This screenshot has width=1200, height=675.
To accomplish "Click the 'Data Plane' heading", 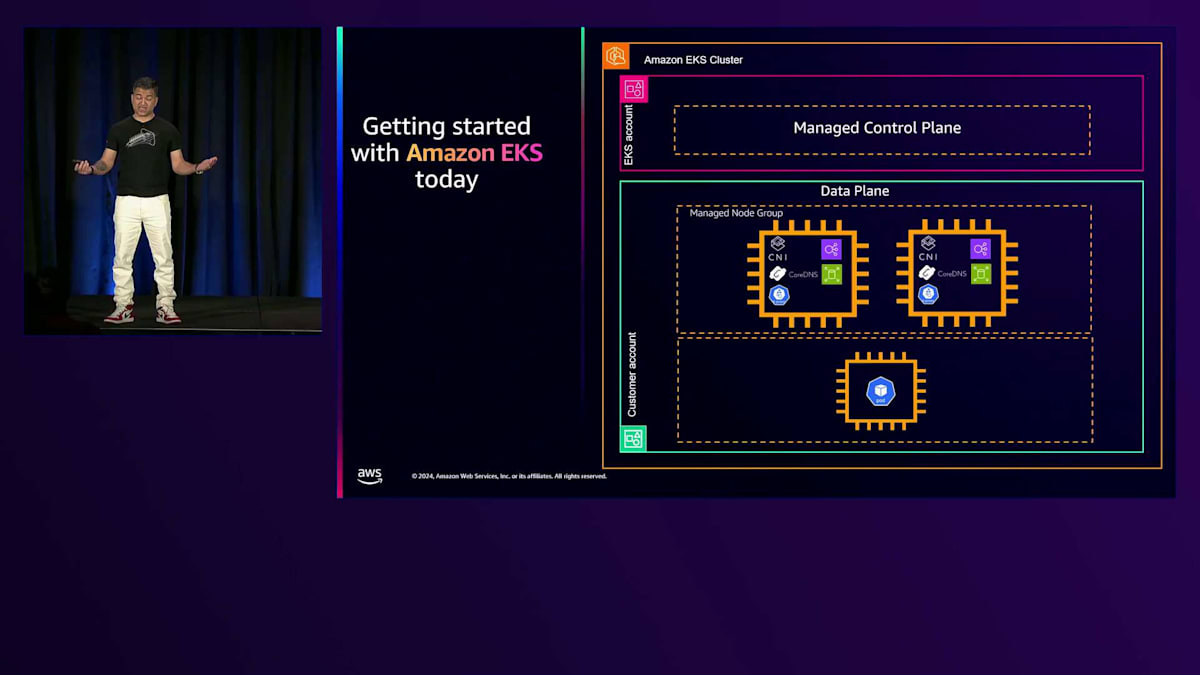I will 855,191.
